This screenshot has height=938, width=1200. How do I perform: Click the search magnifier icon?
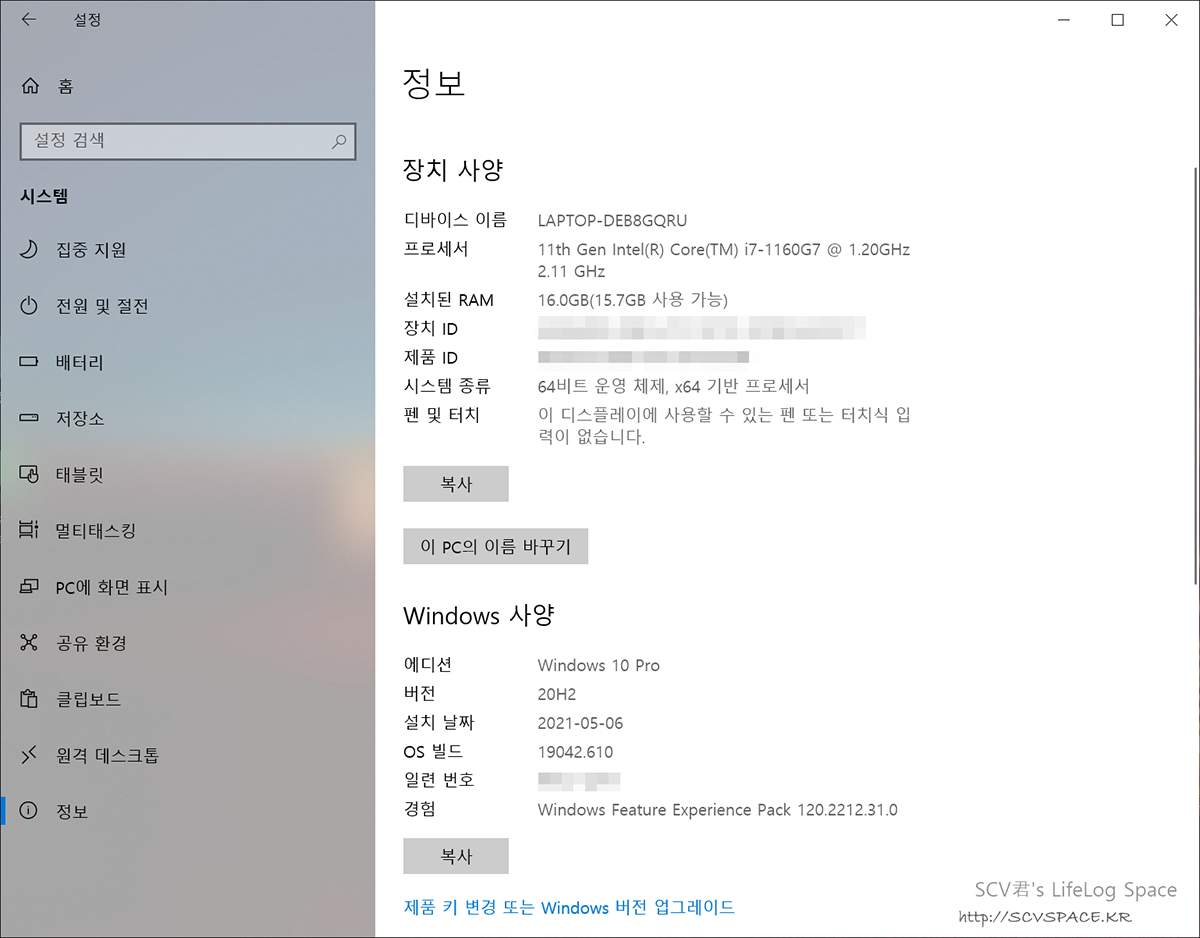340,141
